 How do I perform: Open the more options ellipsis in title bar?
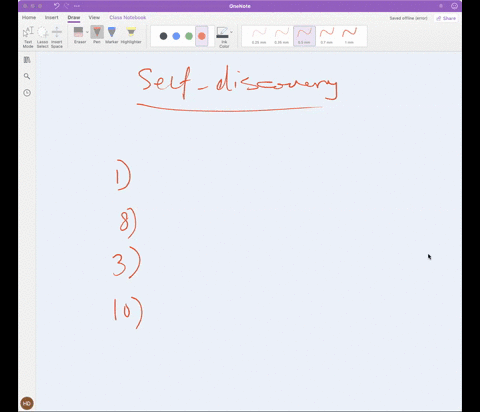pyautogui.click(x=77, y=6)
